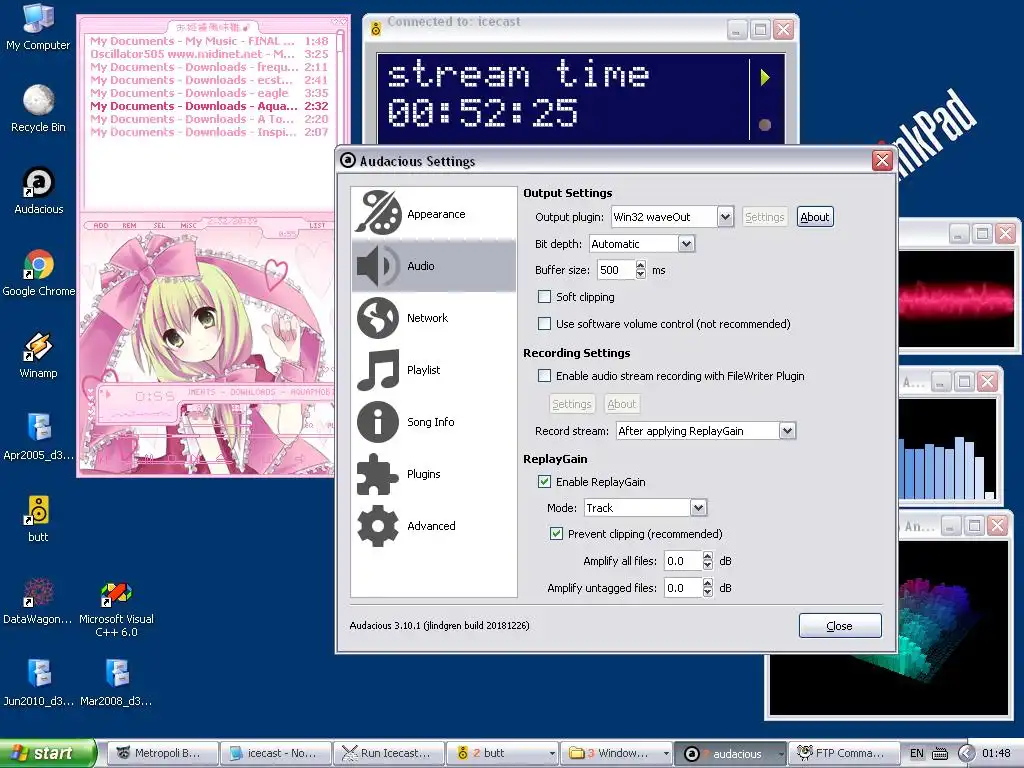This screenshot has width=1024, height=768.
Task: Click the green play arrow in butt window
Action: coord(765,78)
